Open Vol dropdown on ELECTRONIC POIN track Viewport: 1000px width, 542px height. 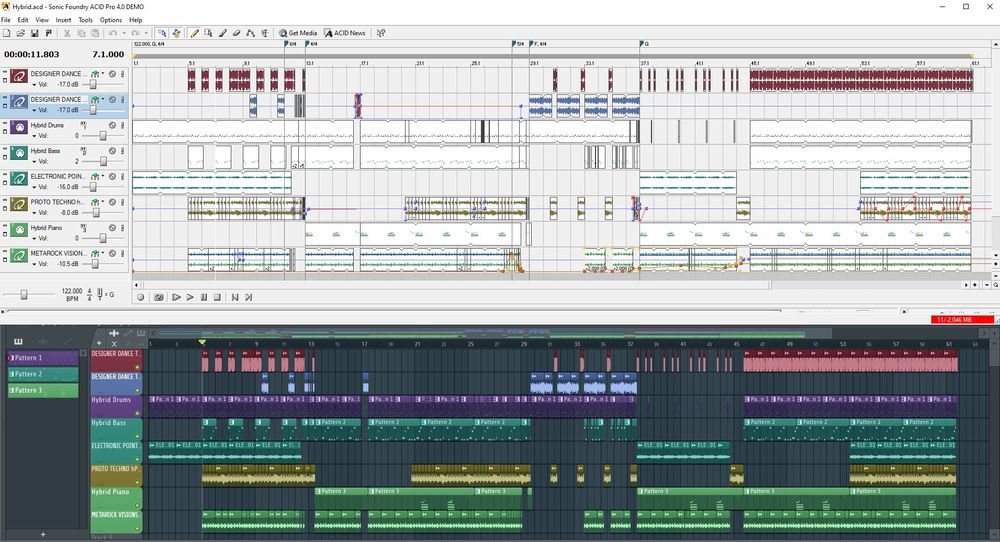[x=34, y=187]
